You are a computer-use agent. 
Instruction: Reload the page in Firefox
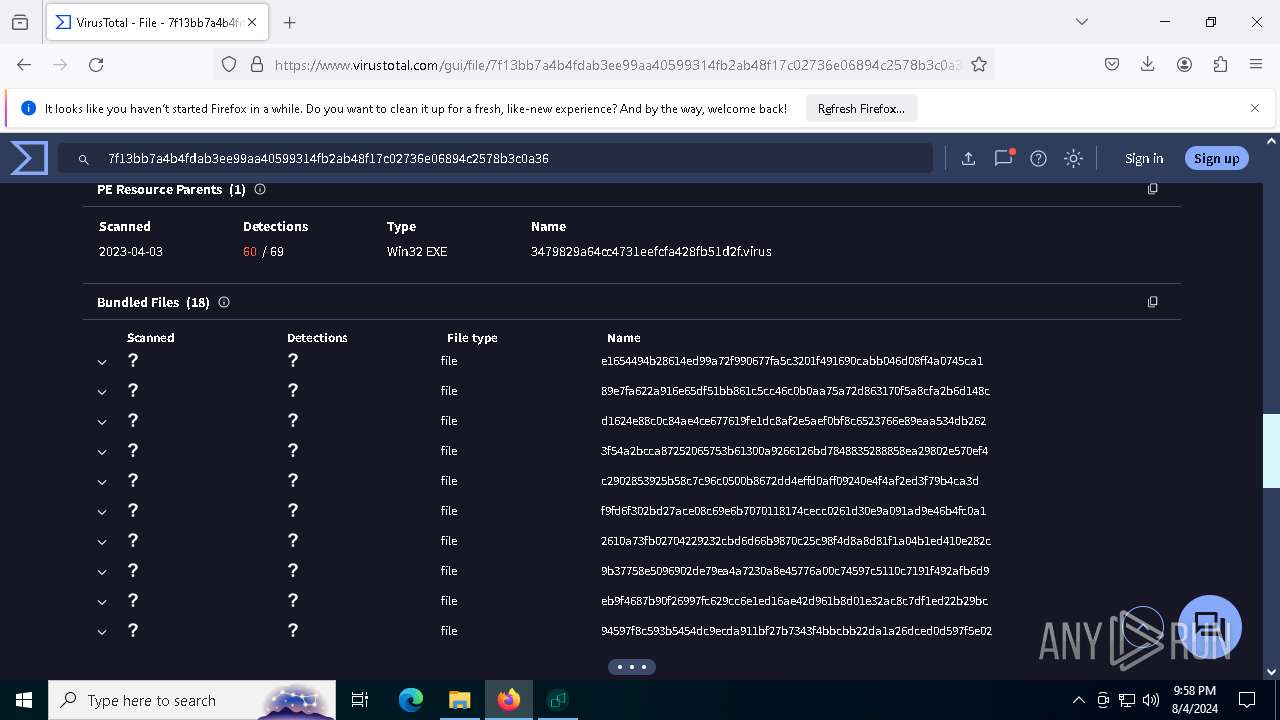tap(96, 64)
